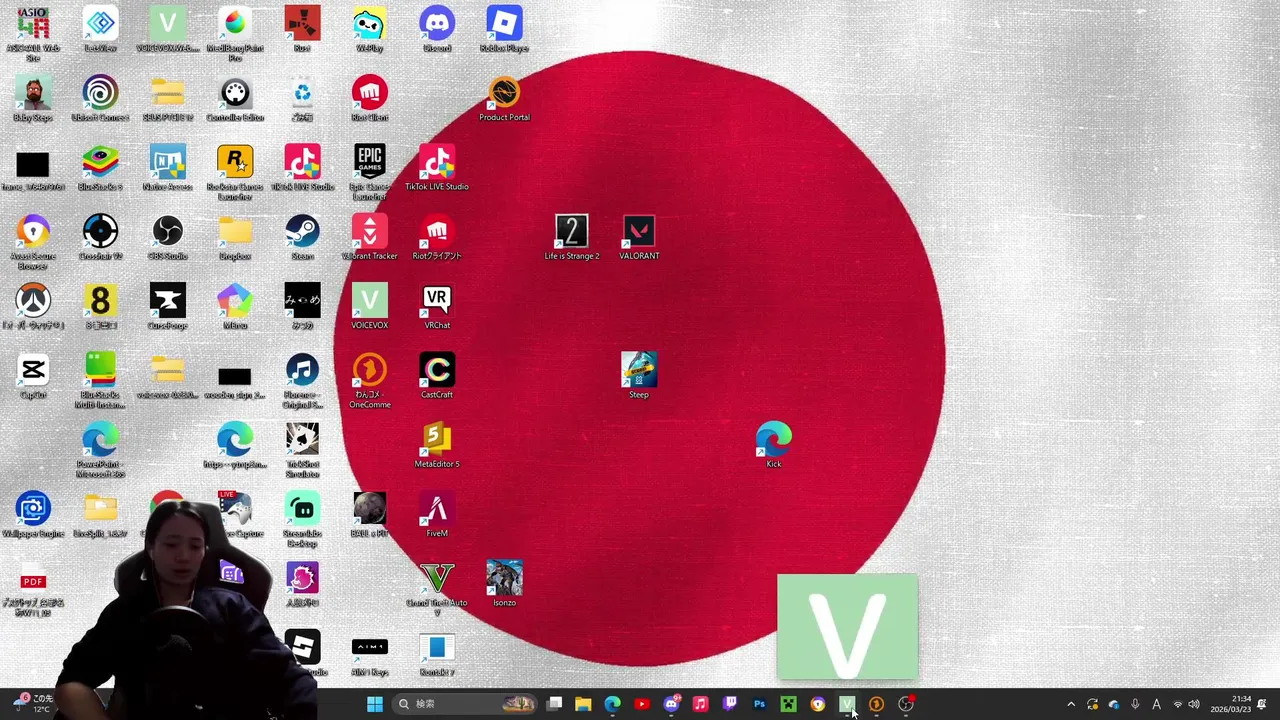The height and width of the screenshot is (720, 1280).
Task: Select the Life is Strange 2 icon
Action: (x=572, y=237)
